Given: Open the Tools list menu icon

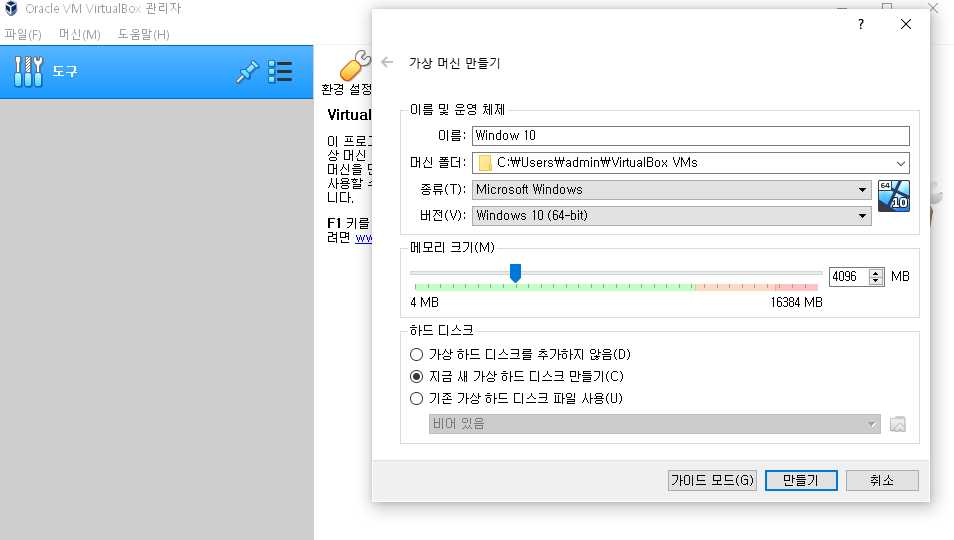Looking at the screenshot, I should [x=280, y=71].
